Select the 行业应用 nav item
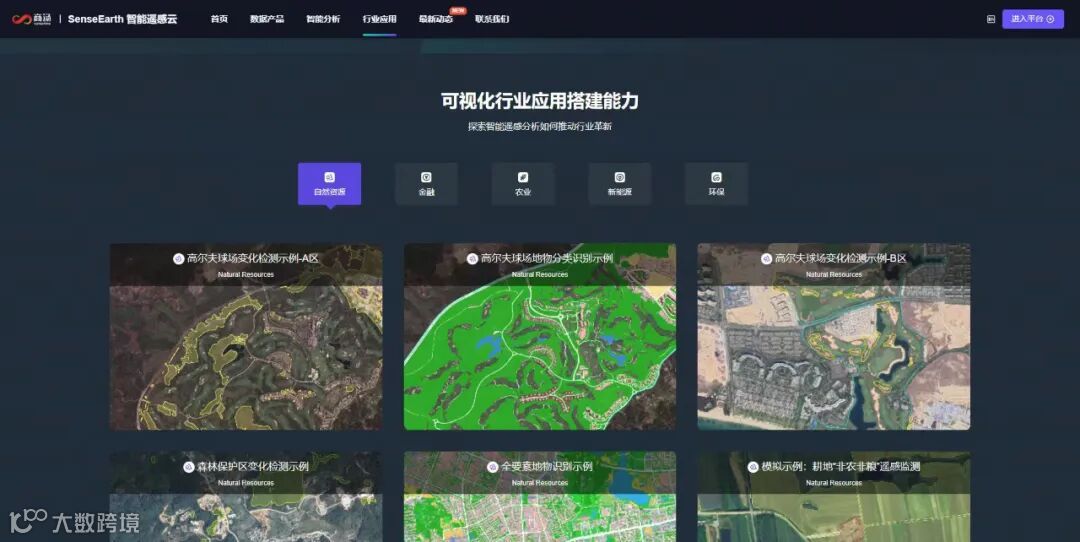 380,19
